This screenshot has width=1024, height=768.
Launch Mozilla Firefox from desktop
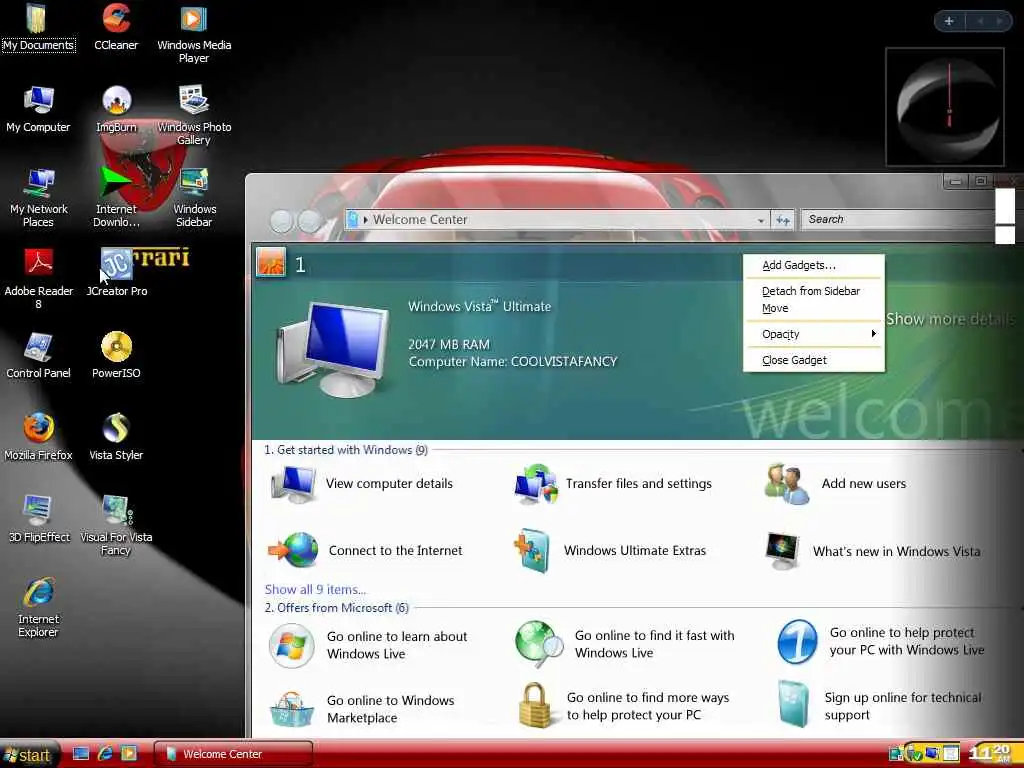(38, 437)
